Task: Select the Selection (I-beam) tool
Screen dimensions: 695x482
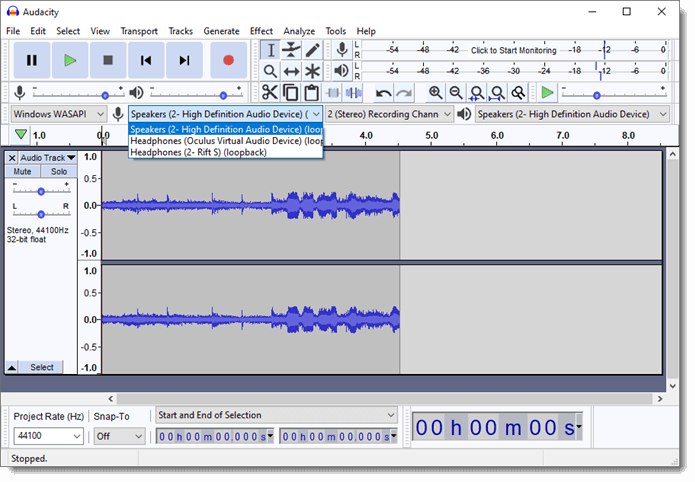Action: click(270, 50)
